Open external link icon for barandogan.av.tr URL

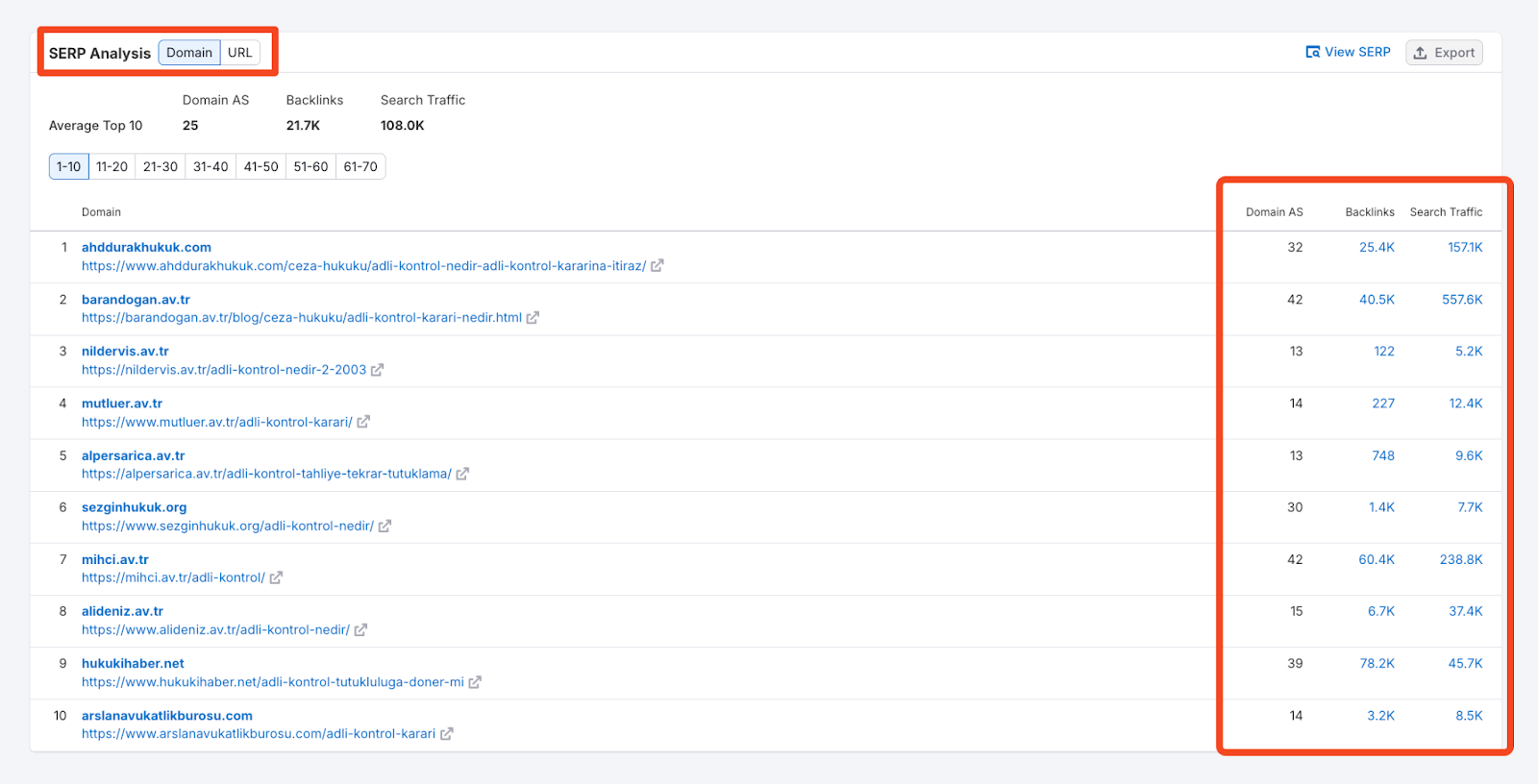click(533, 318)
